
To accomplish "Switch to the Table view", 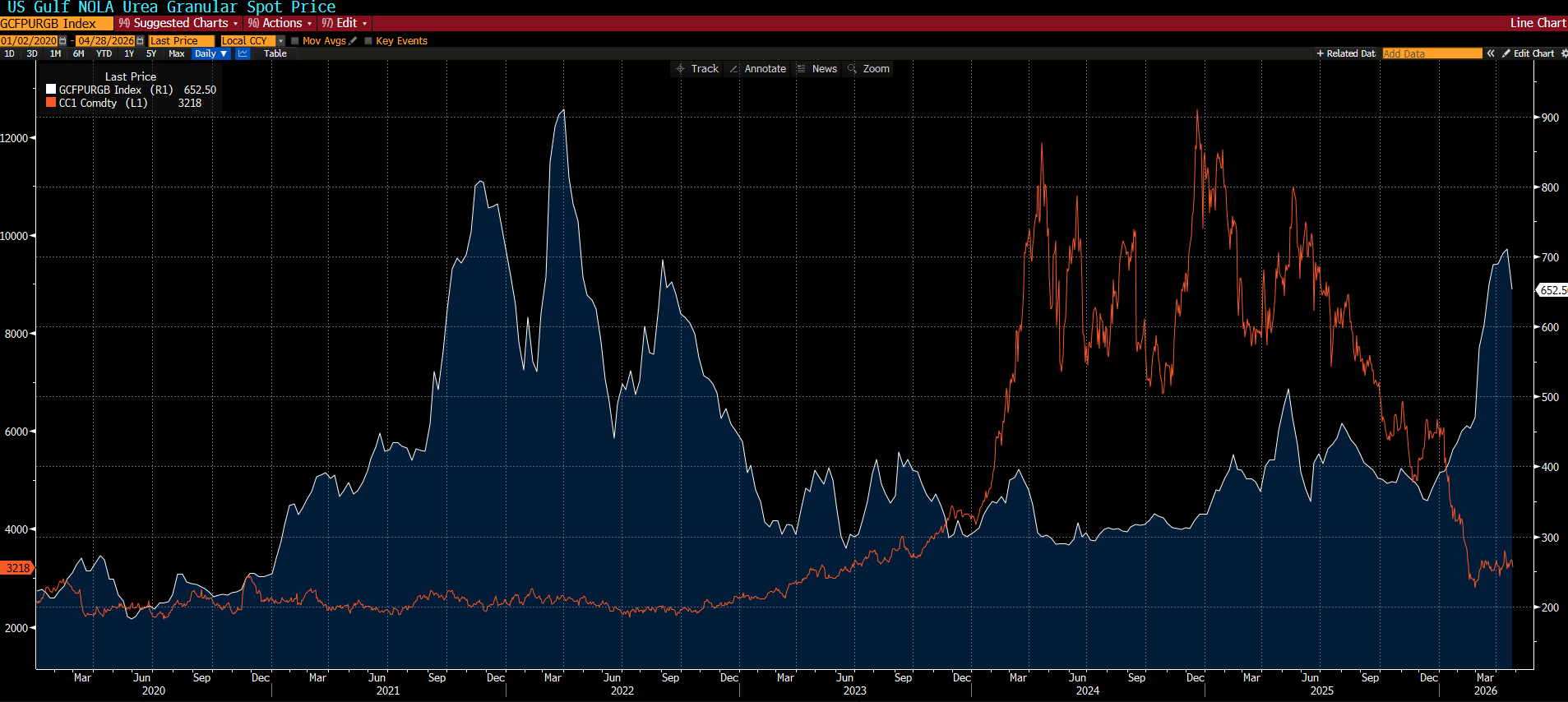I will (275, 53).
